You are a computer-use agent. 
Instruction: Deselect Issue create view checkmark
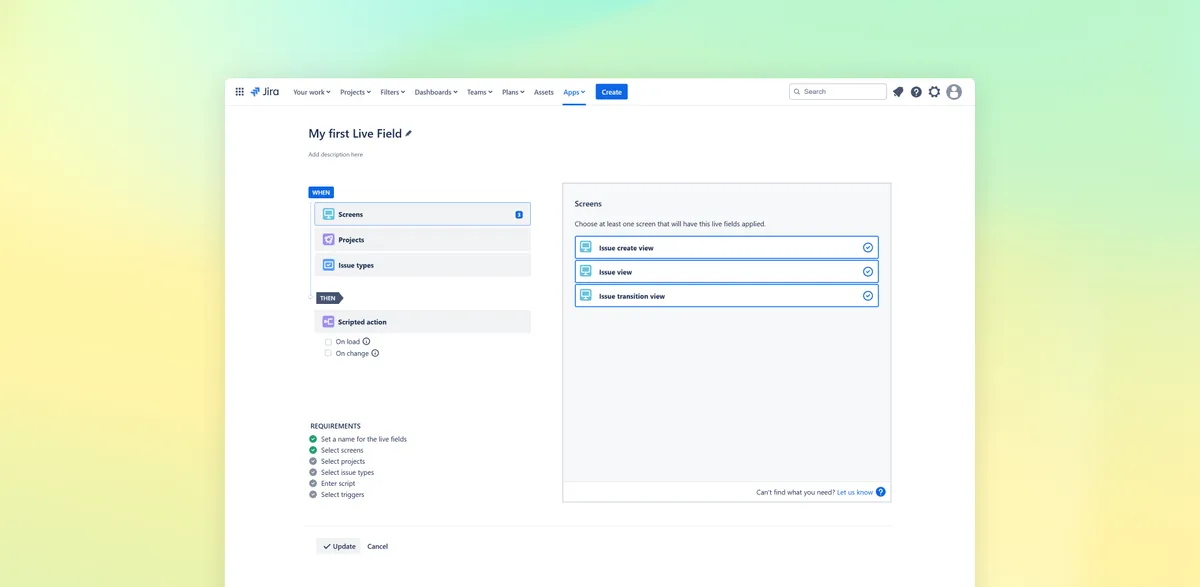(x=868, y=247)
